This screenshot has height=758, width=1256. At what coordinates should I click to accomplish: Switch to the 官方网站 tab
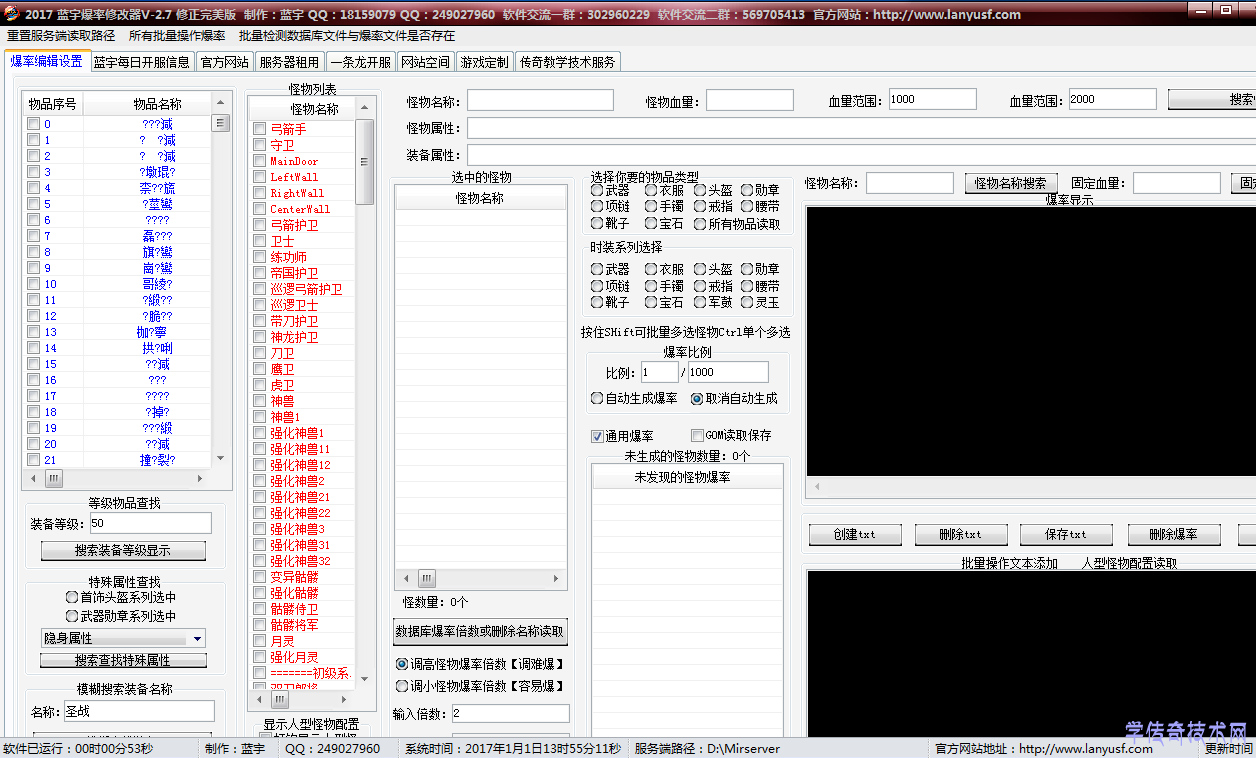tap(224, 60)
